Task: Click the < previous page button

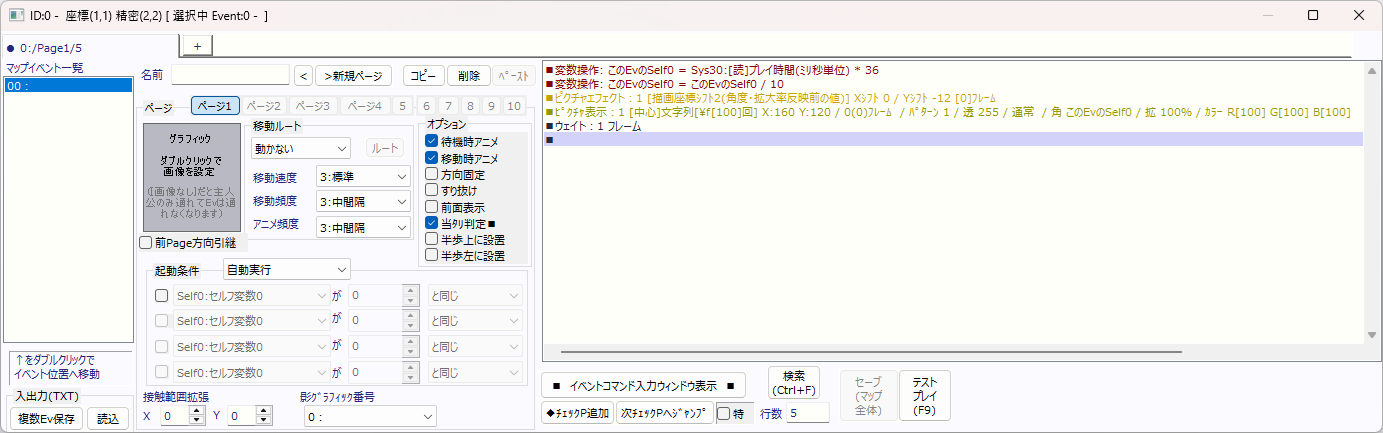Action: coord(304,75)
